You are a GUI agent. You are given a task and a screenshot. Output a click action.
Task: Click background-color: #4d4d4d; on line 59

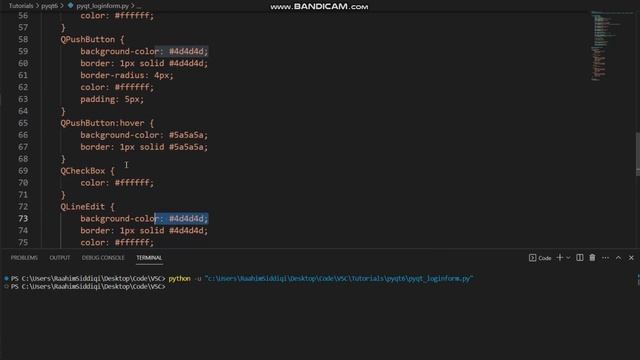point(144,51)
